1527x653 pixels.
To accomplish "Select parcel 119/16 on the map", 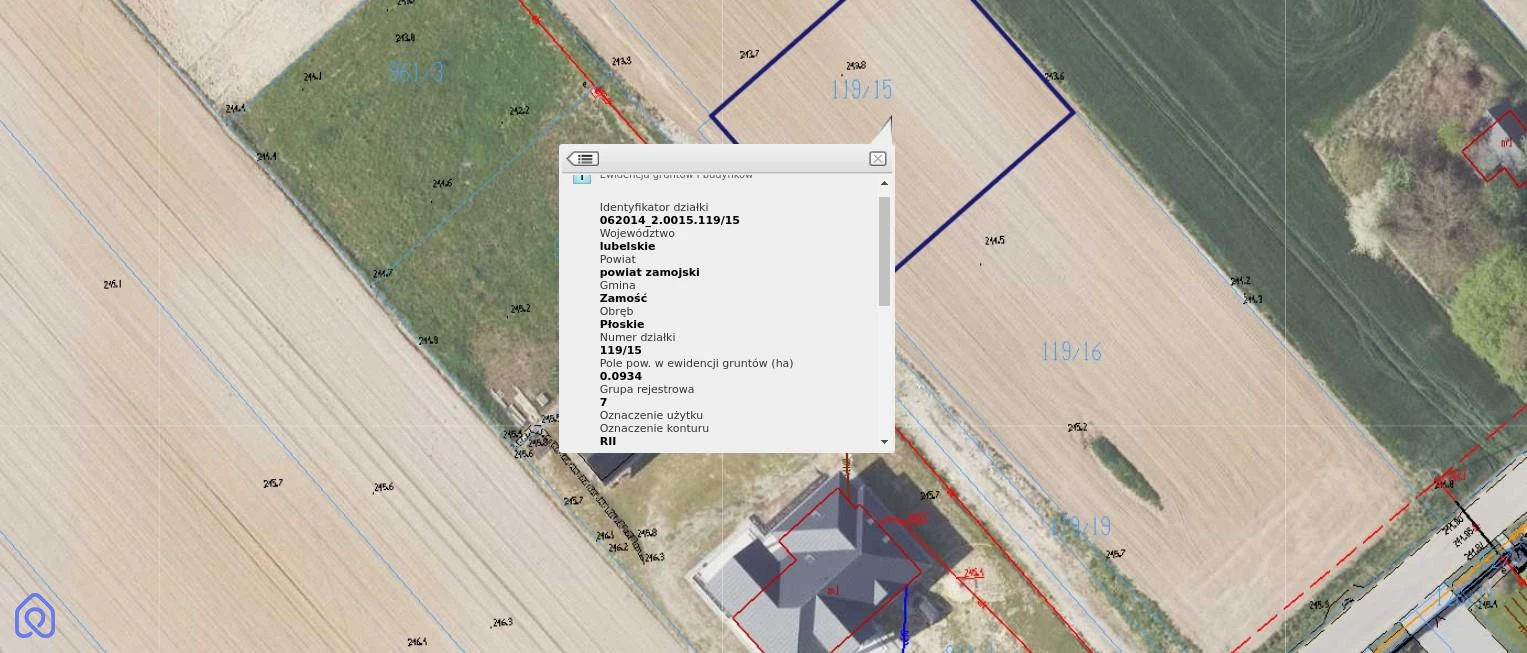I will 1070,352.
